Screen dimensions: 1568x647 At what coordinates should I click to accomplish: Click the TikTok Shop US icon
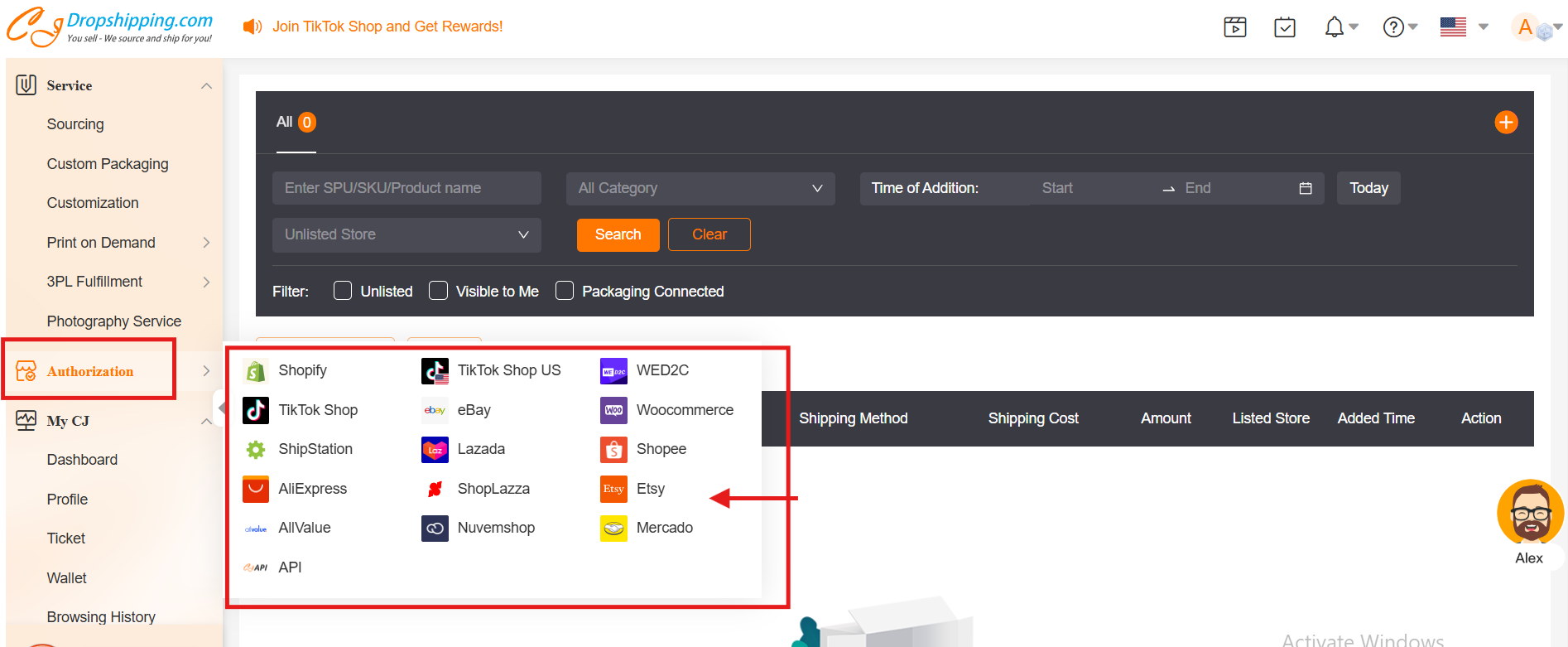pyautogui.click(x=435, y=370)
